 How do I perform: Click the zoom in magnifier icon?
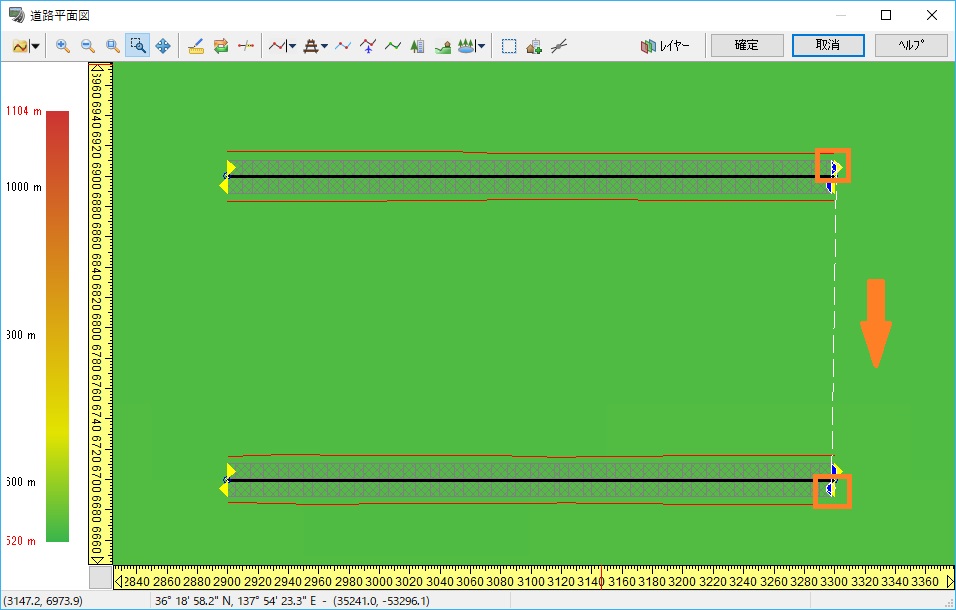63,46
